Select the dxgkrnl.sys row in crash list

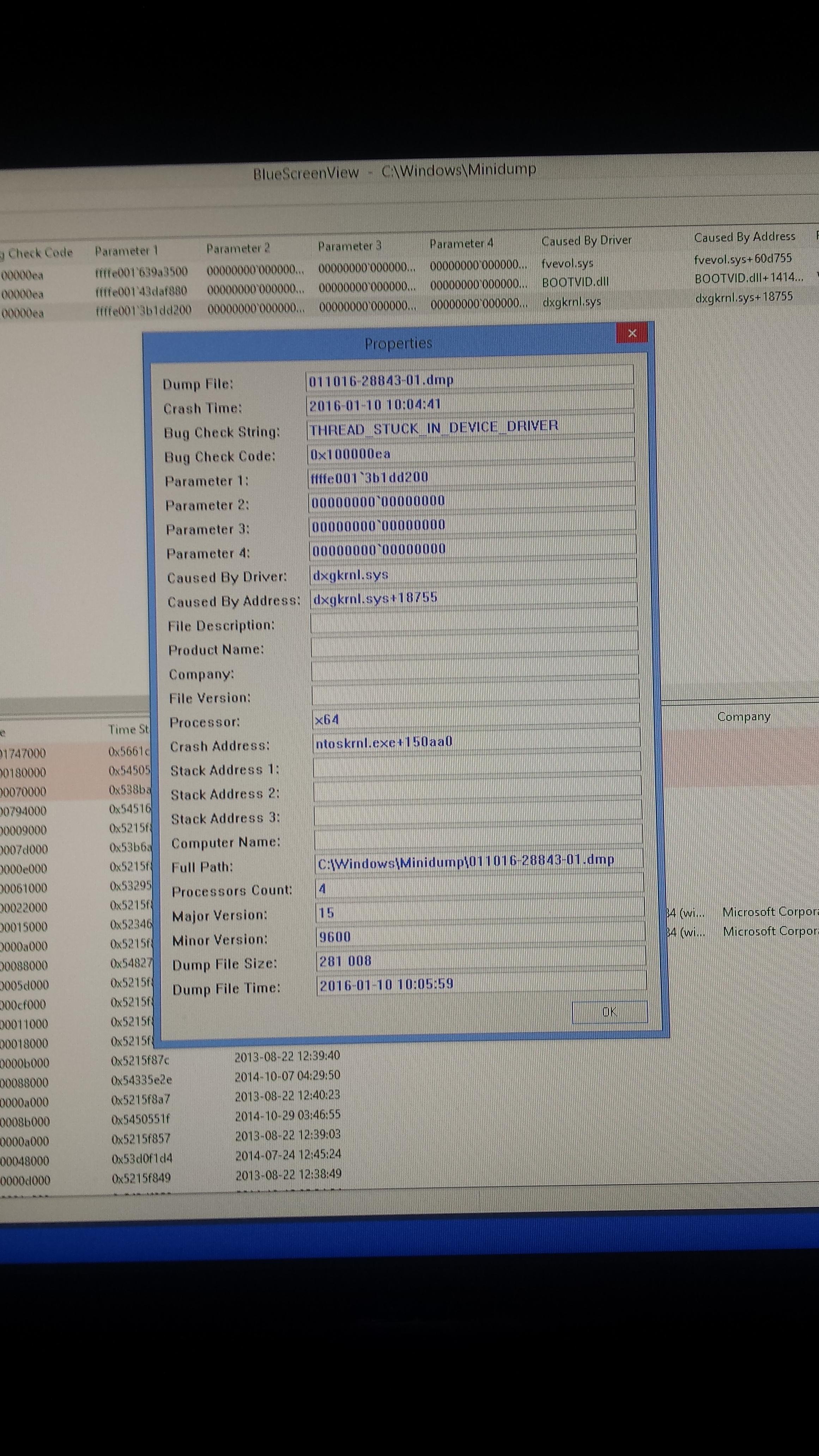409,305
